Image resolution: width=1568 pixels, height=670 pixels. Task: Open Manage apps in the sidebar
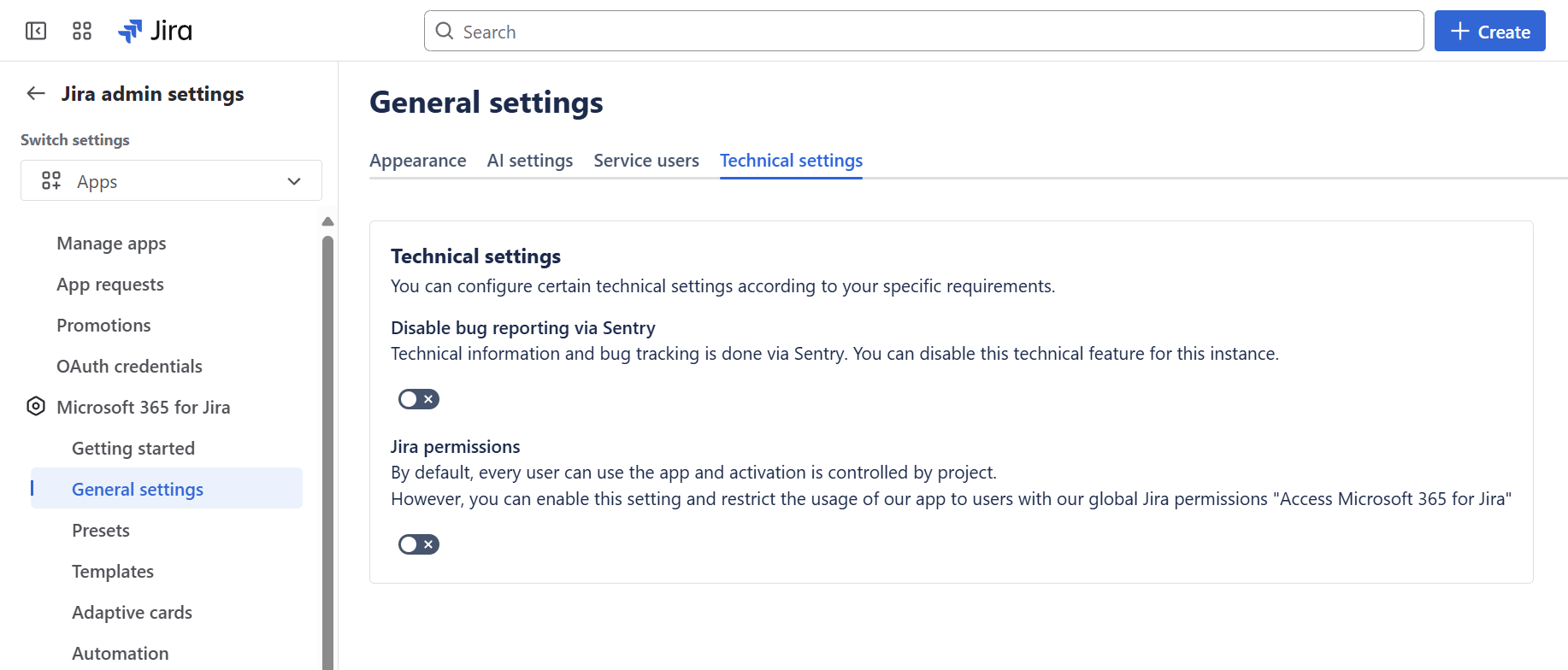(111, 244)
